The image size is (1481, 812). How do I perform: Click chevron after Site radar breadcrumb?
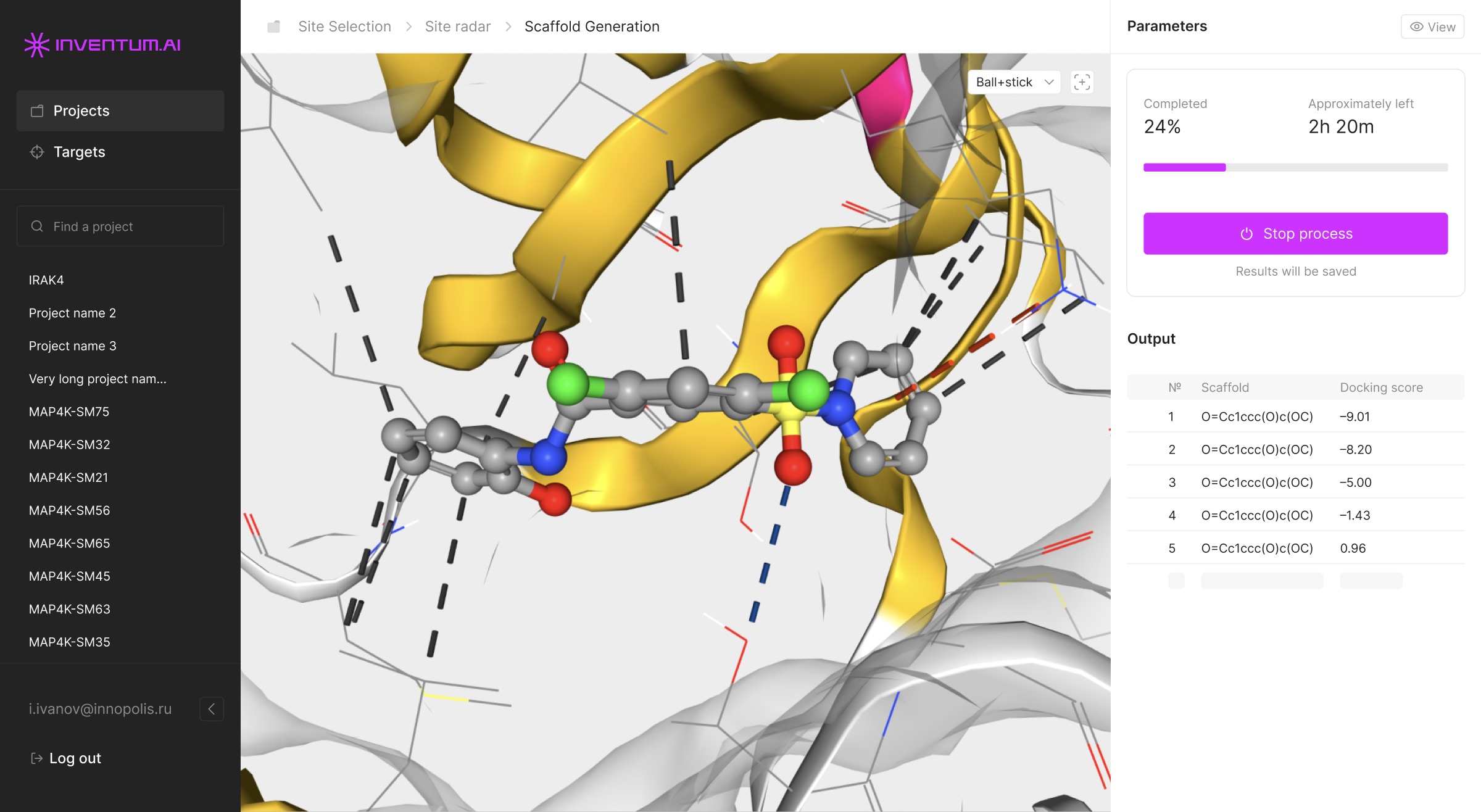[x=508, y=27]
